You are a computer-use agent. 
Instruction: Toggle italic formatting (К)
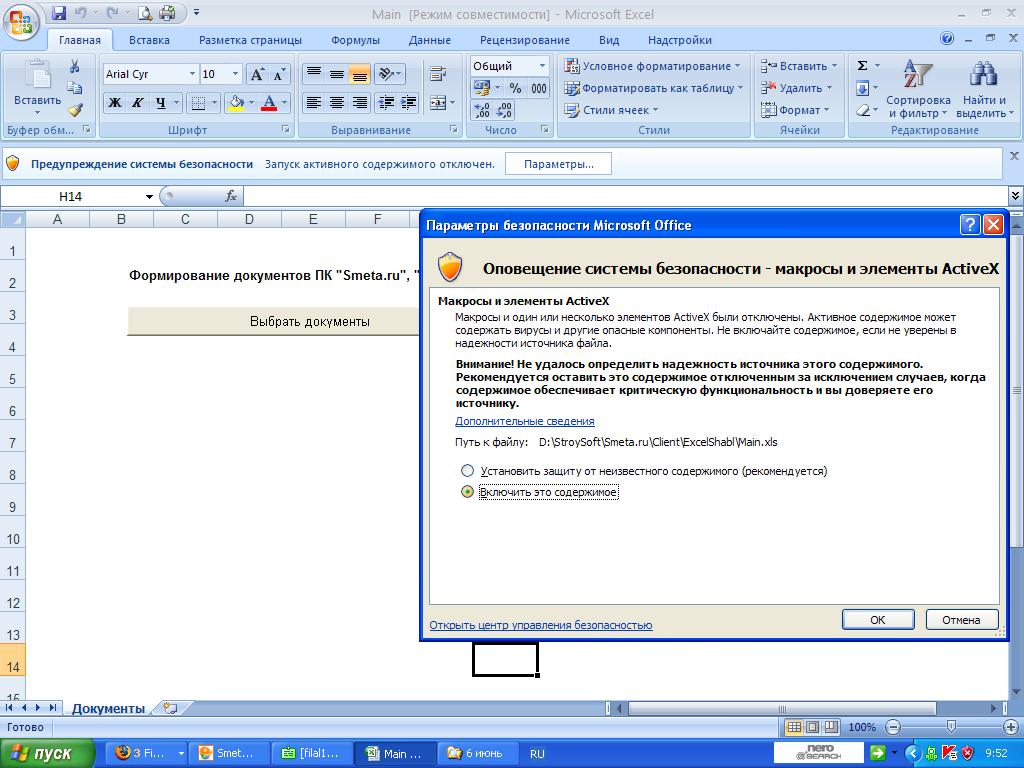tap(138, 103)
